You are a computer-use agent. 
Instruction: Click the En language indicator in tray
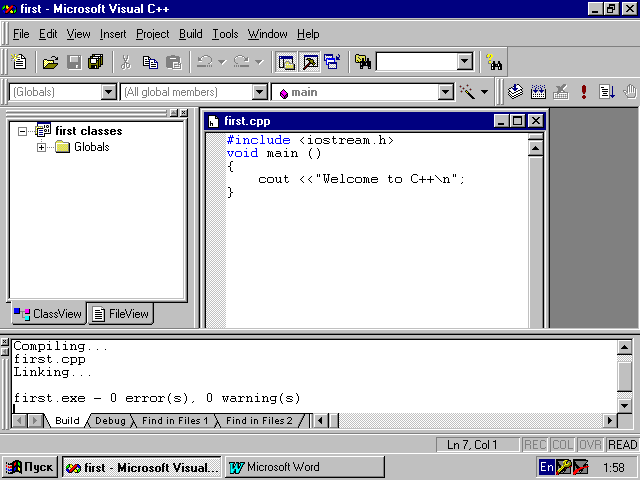point(547,467)
